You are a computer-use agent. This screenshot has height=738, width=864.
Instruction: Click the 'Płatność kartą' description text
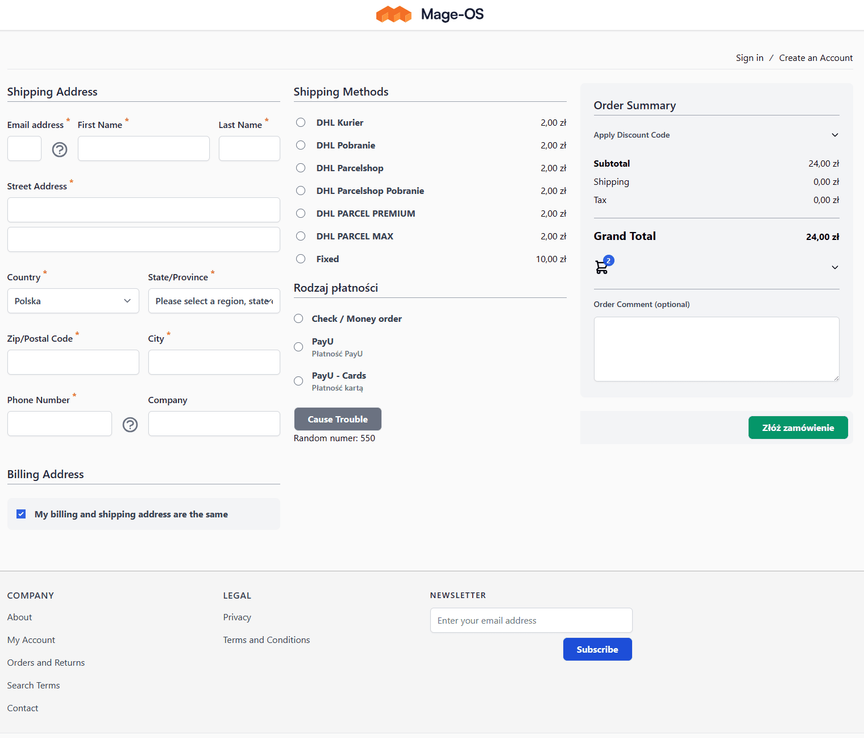click(337, 388)
